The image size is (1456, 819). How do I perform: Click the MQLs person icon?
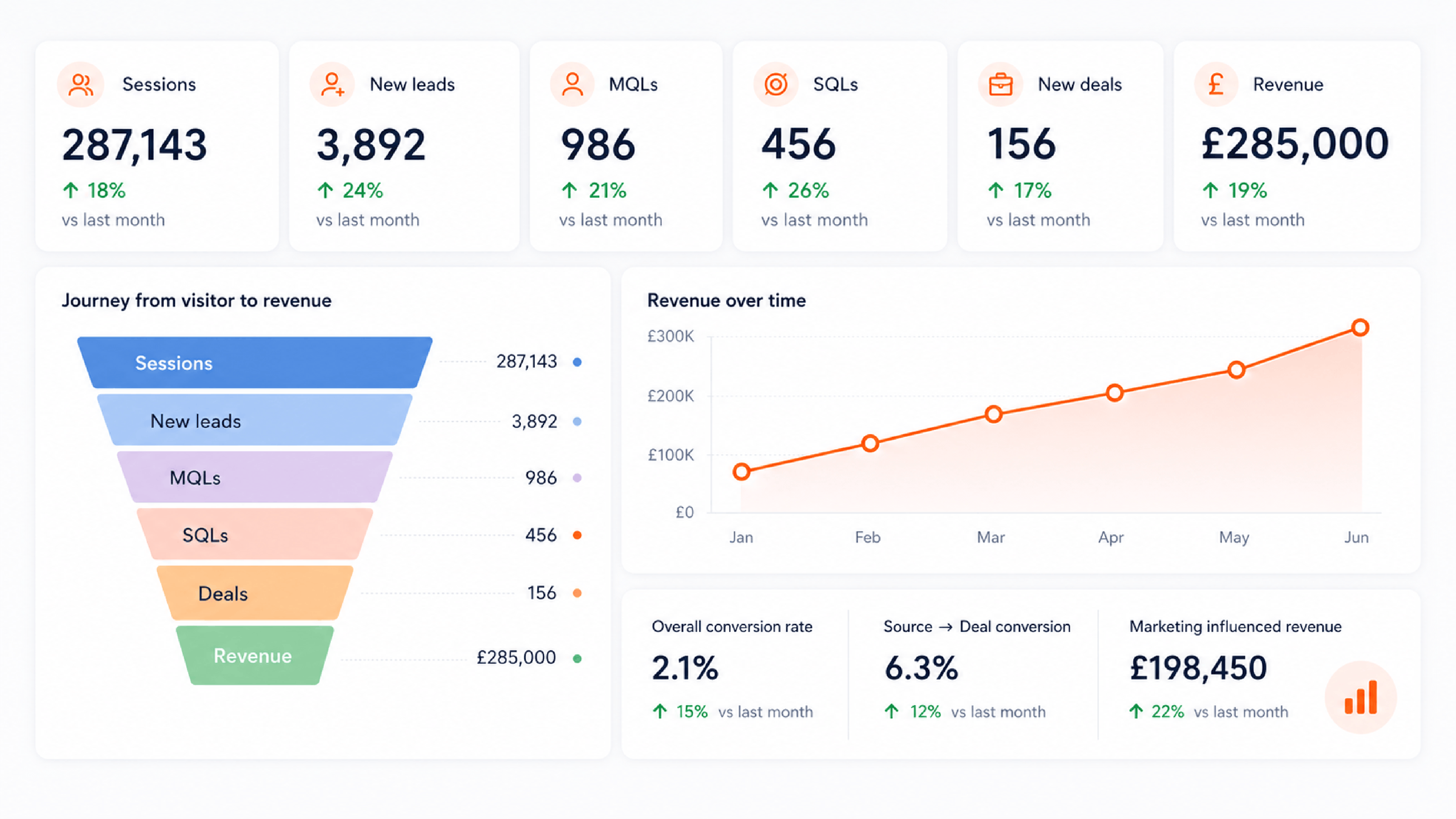pos(572,85)
